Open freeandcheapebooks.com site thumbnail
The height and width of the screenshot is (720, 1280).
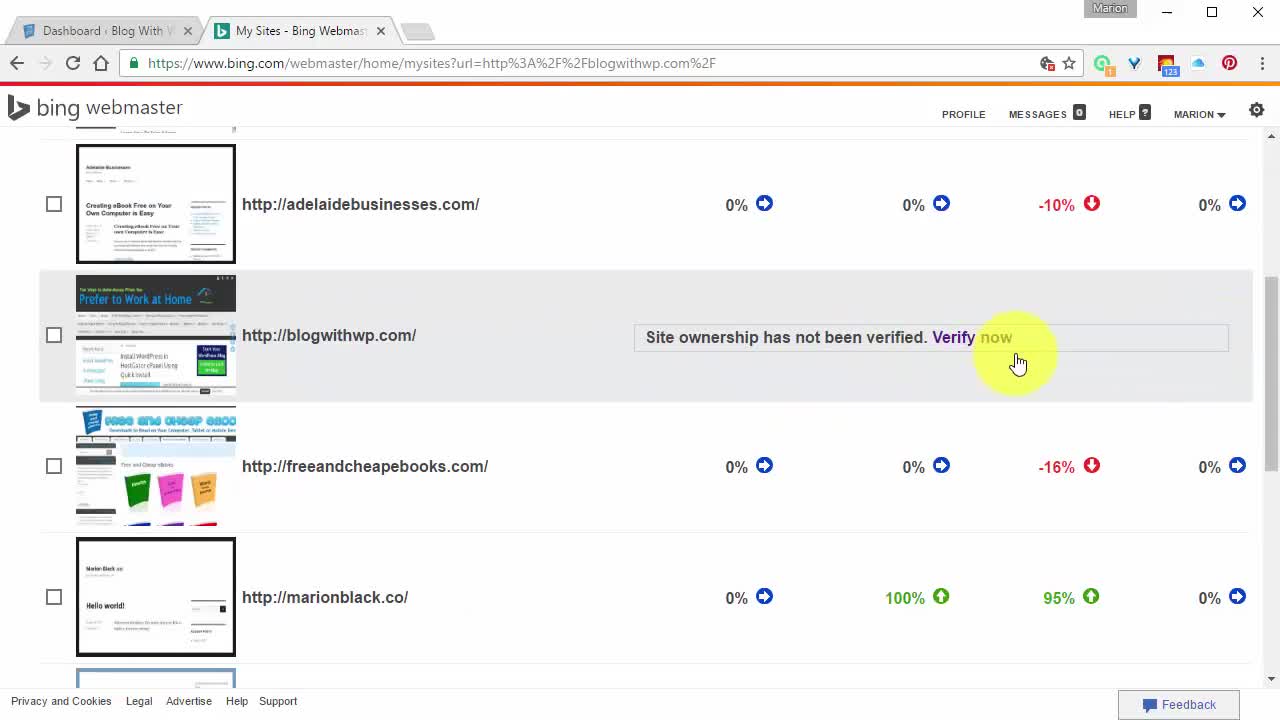pyautogui.click(x=156, y=466)
